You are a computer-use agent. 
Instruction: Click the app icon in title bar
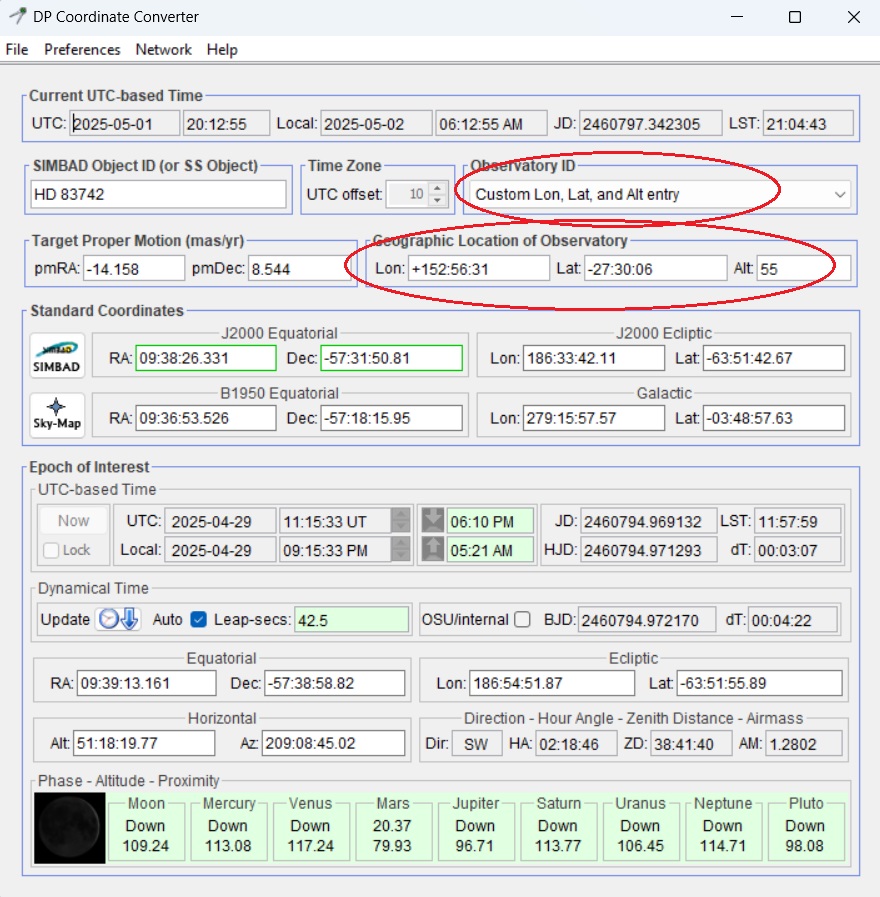[17, 16]
